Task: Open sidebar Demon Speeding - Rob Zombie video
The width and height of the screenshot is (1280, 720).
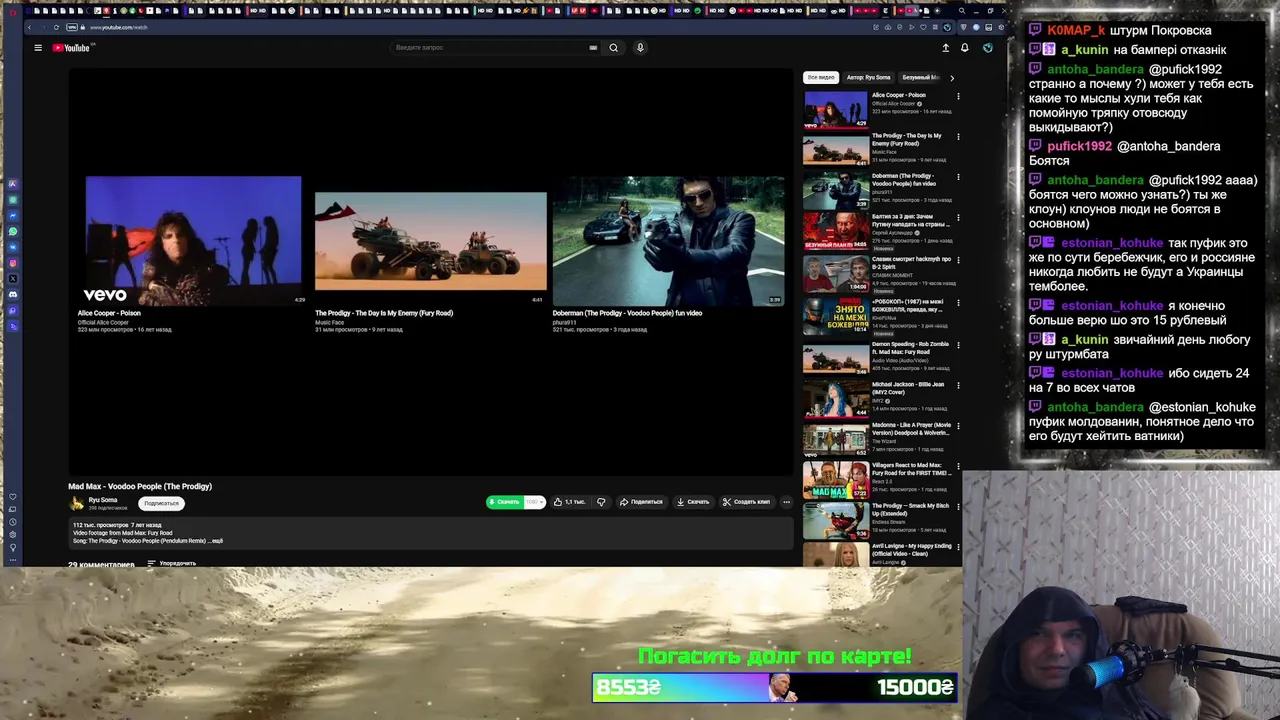Action: (836, 357)
